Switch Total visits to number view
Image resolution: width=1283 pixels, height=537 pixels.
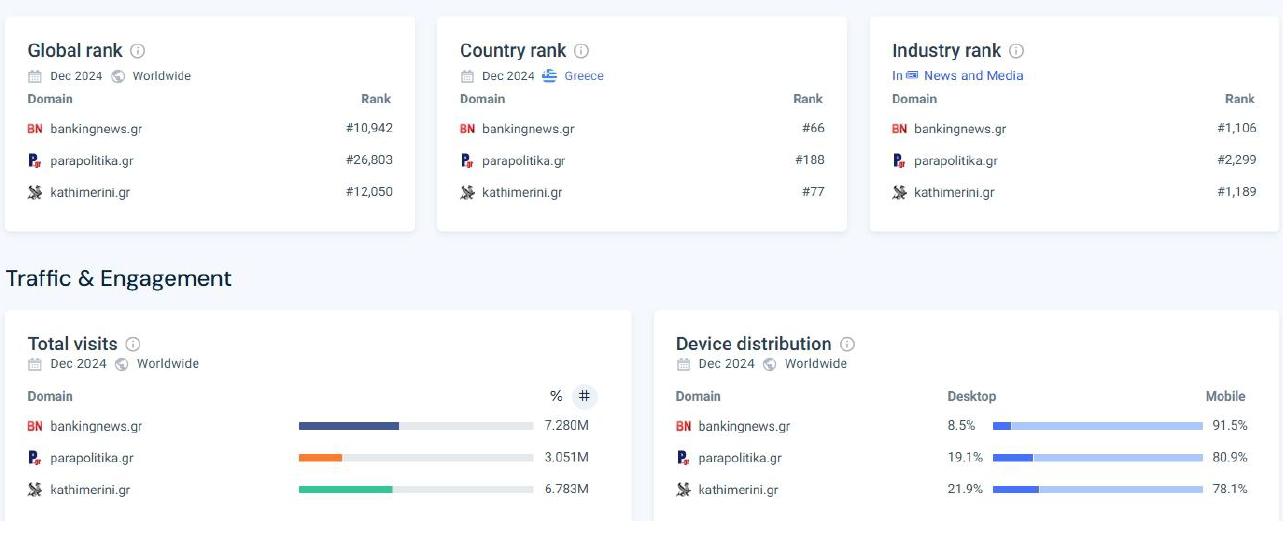[x=585, y=396]
